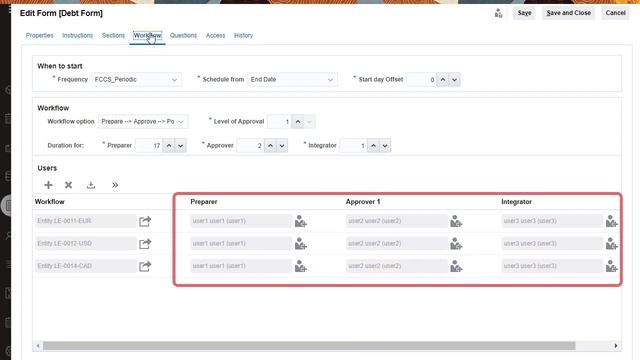
Task: Click the scrollbar left arrow
Action: pyautogui.click(x=38, y=346)
